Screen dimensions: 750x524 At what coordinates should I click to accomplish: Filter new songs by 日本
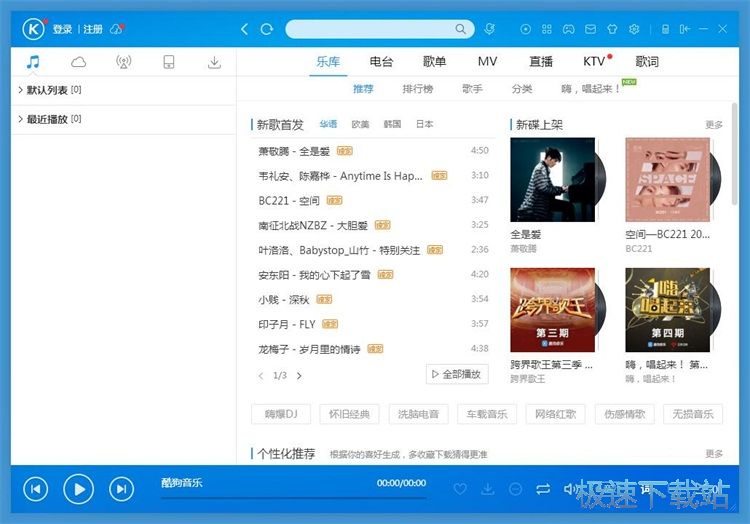[424, 124]
